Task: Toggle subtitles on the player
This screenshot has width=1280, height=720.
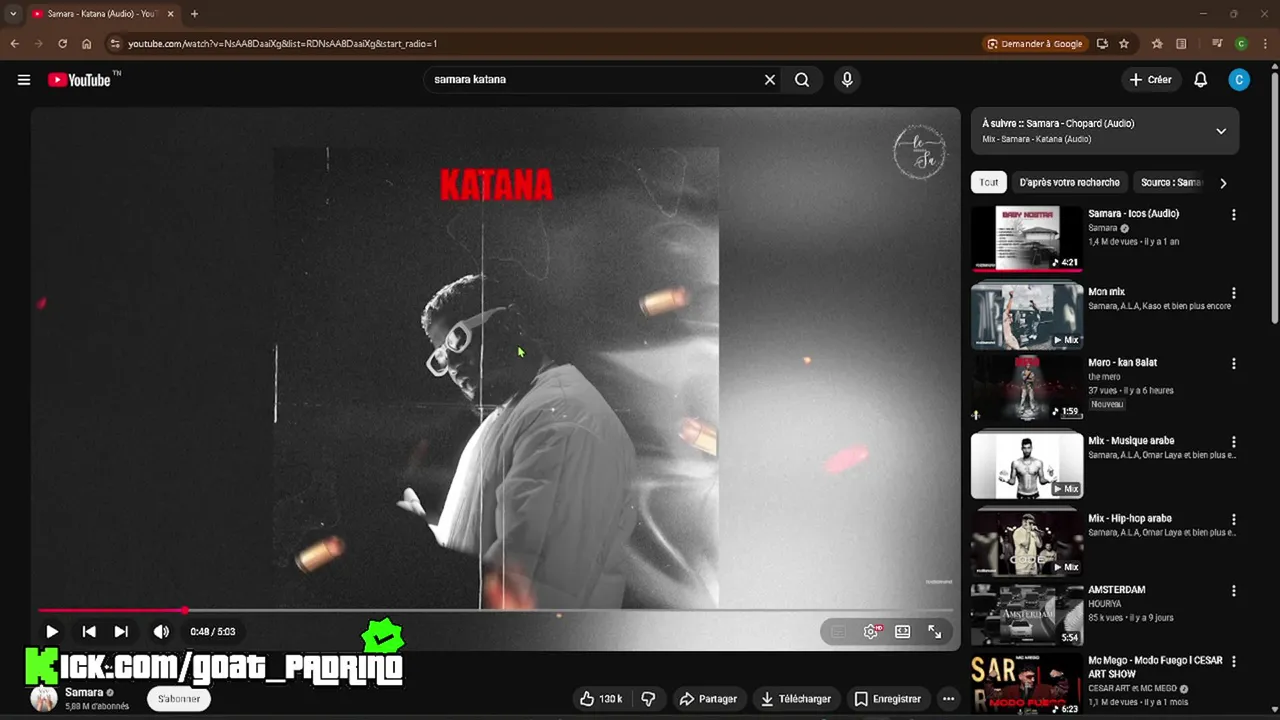Action: click(x=838, y=632)
